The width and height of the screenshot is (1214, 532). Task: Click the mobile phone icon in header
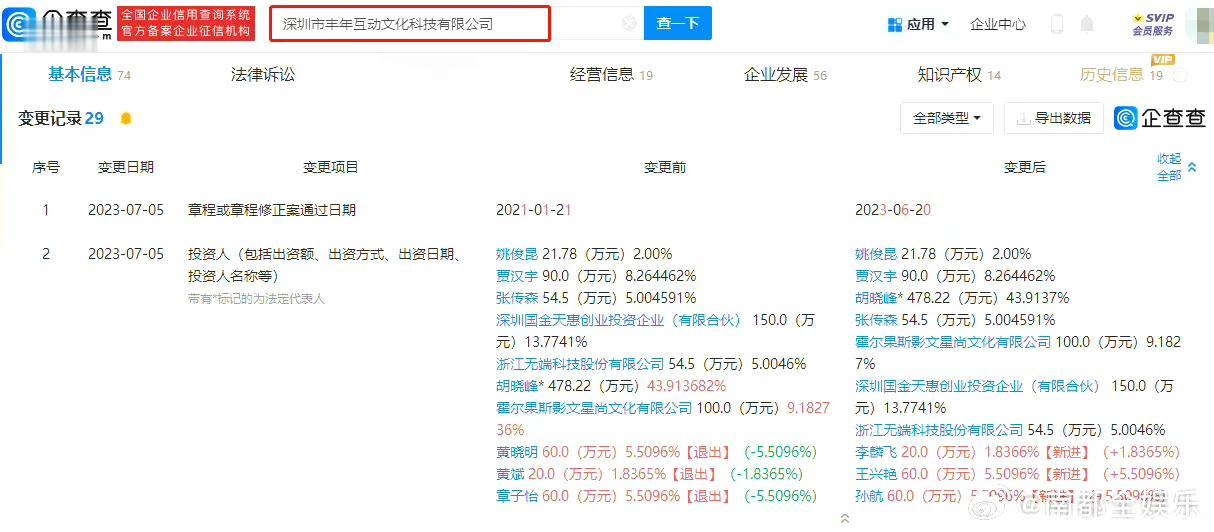1057,24
